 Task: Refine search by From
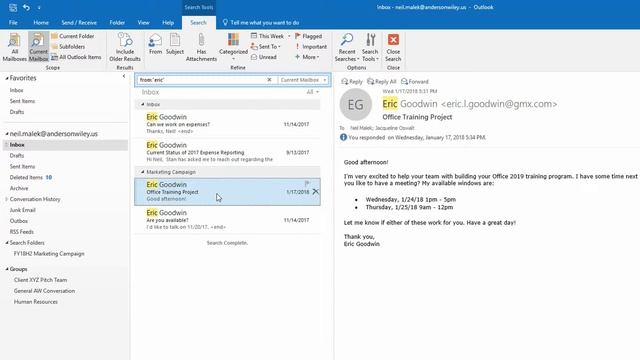(x=156, y=44)
